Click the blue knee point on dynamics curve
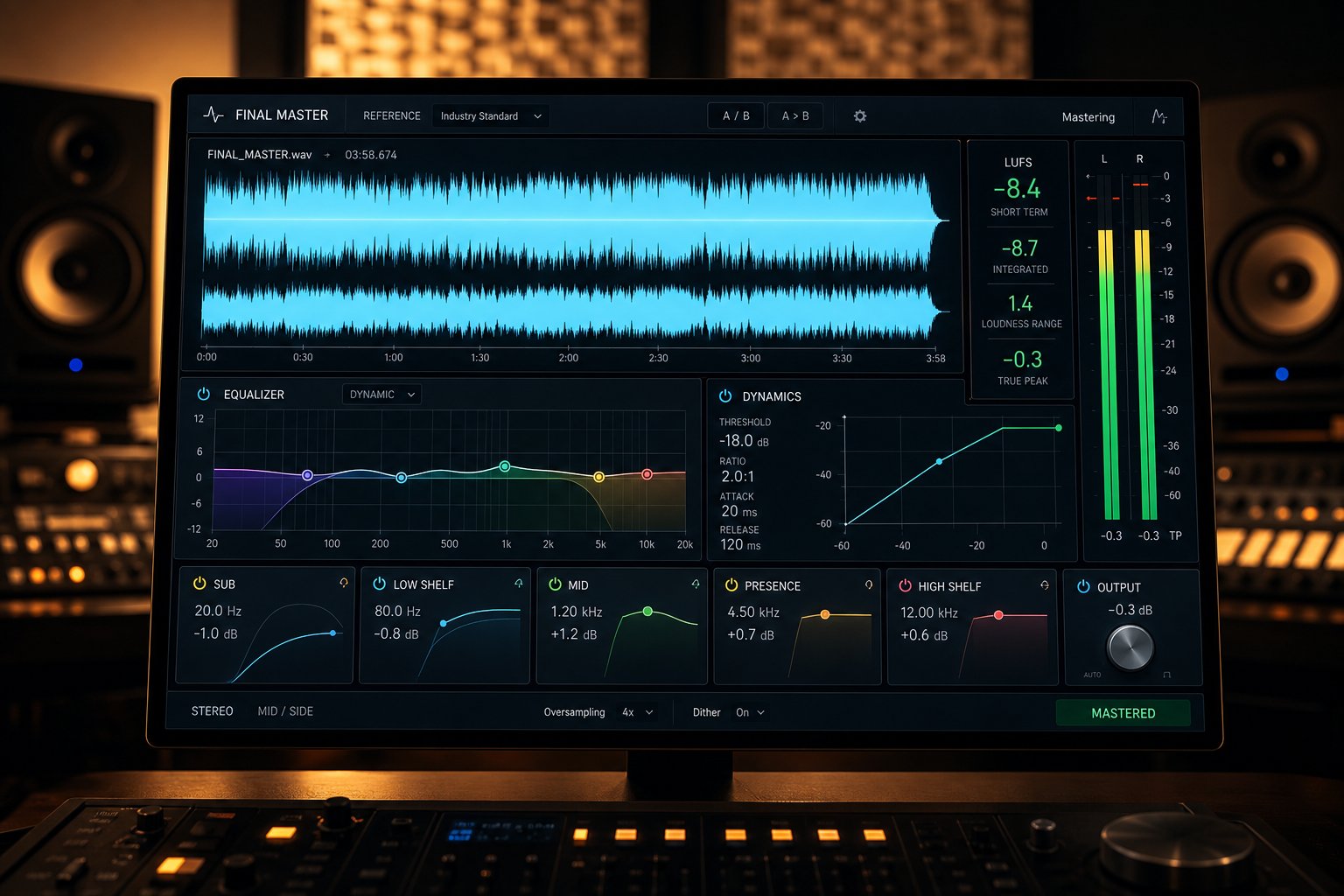Viewport: 1344px width, 896px height. [x=940, y=461]
